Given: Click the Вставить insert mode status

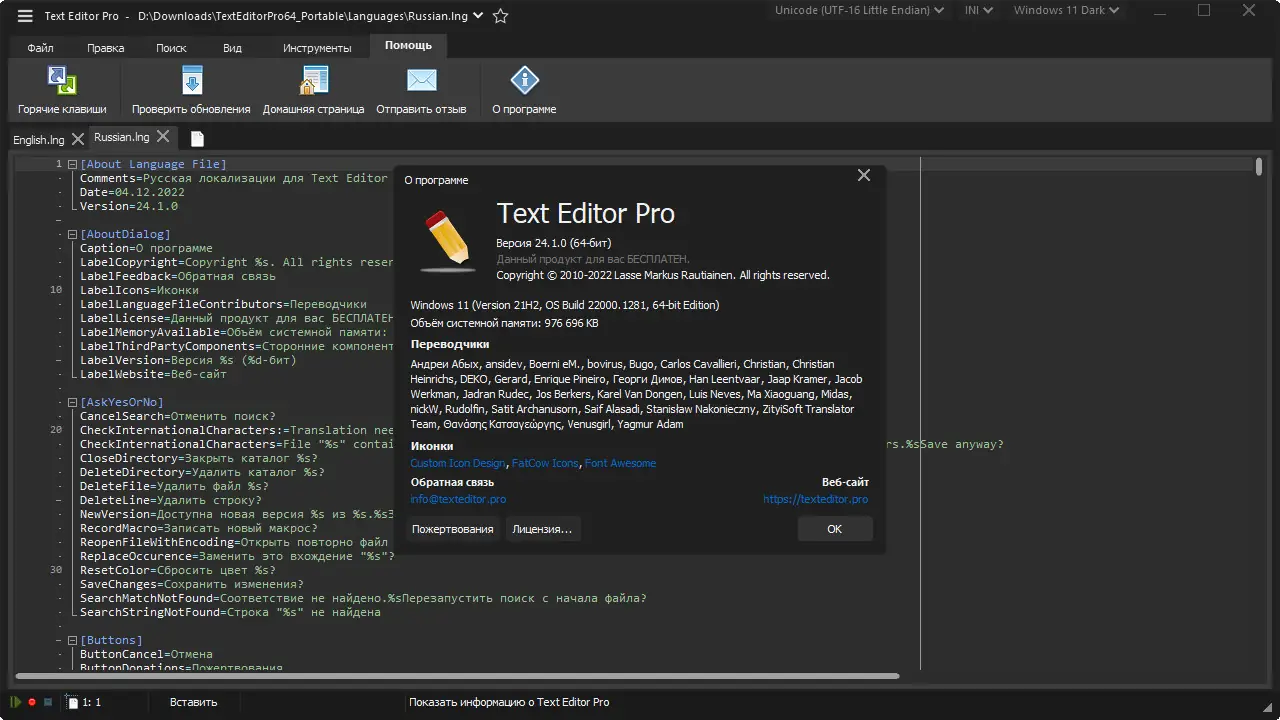Looking at the screenshot, I should [x=194, y=703].
